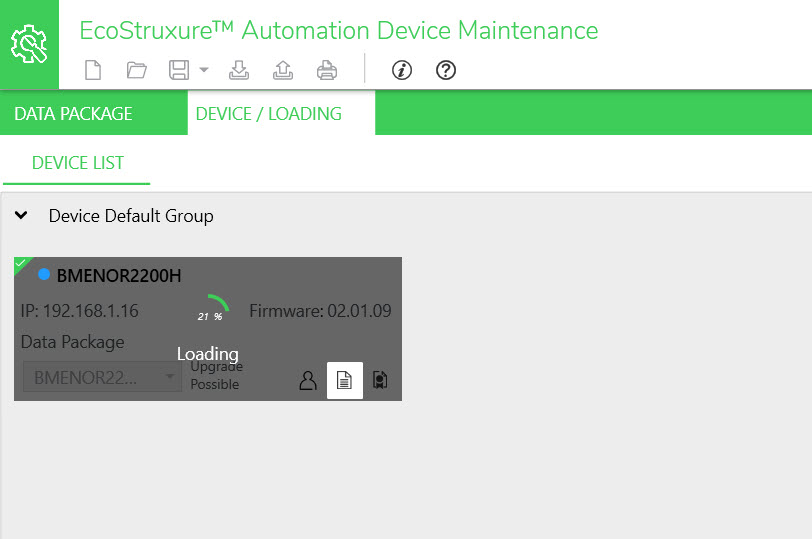
Task: Select the BMENOR2200H device name
Action: pyautogui.click(x=119, y=275)
